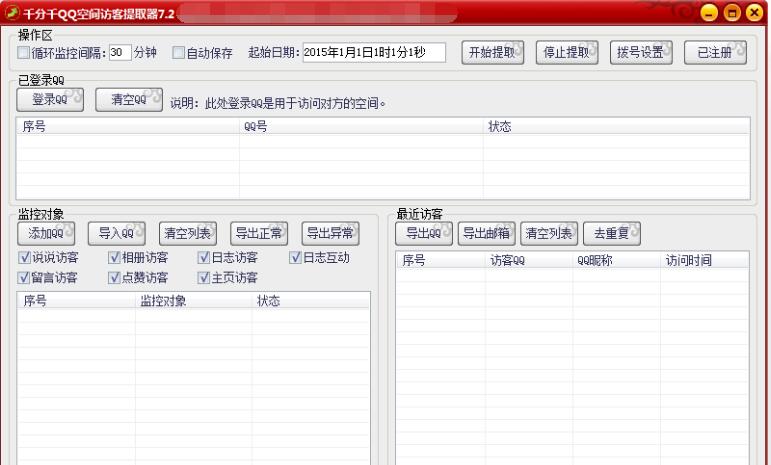
Task: Click the 监控对象 column header
Action: click(194, 300)
